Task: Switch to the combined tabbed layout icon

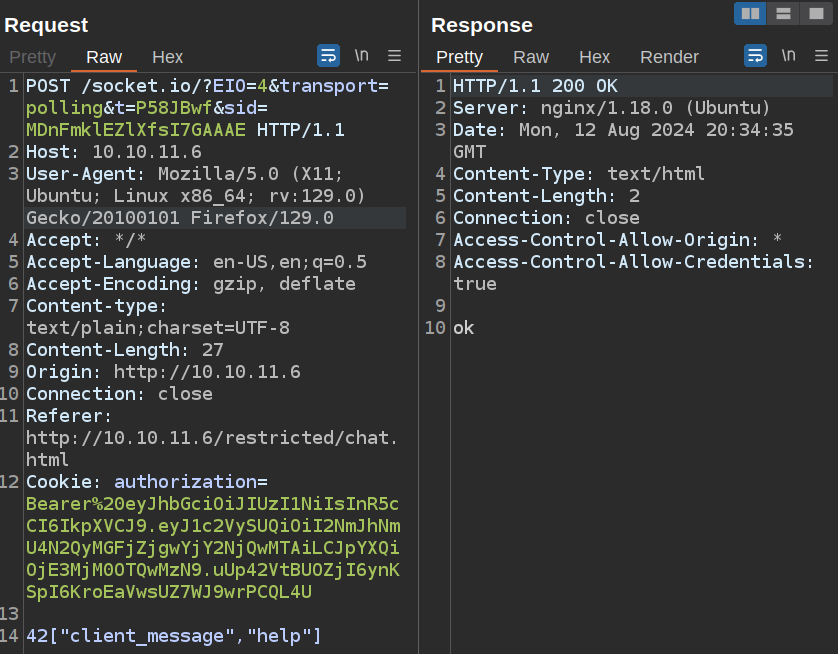Action: (x=816, y=13)
